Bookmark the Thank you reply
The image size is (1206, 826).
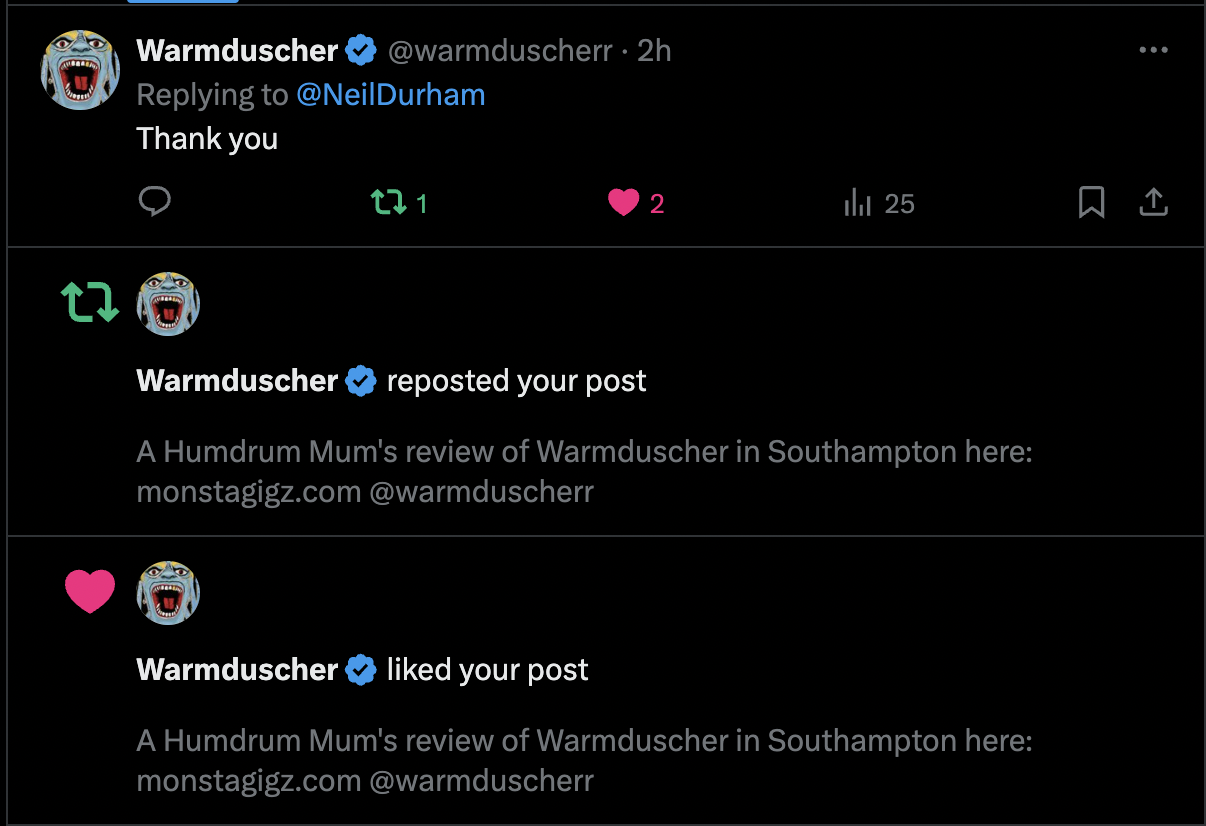tap(1091, 203)
